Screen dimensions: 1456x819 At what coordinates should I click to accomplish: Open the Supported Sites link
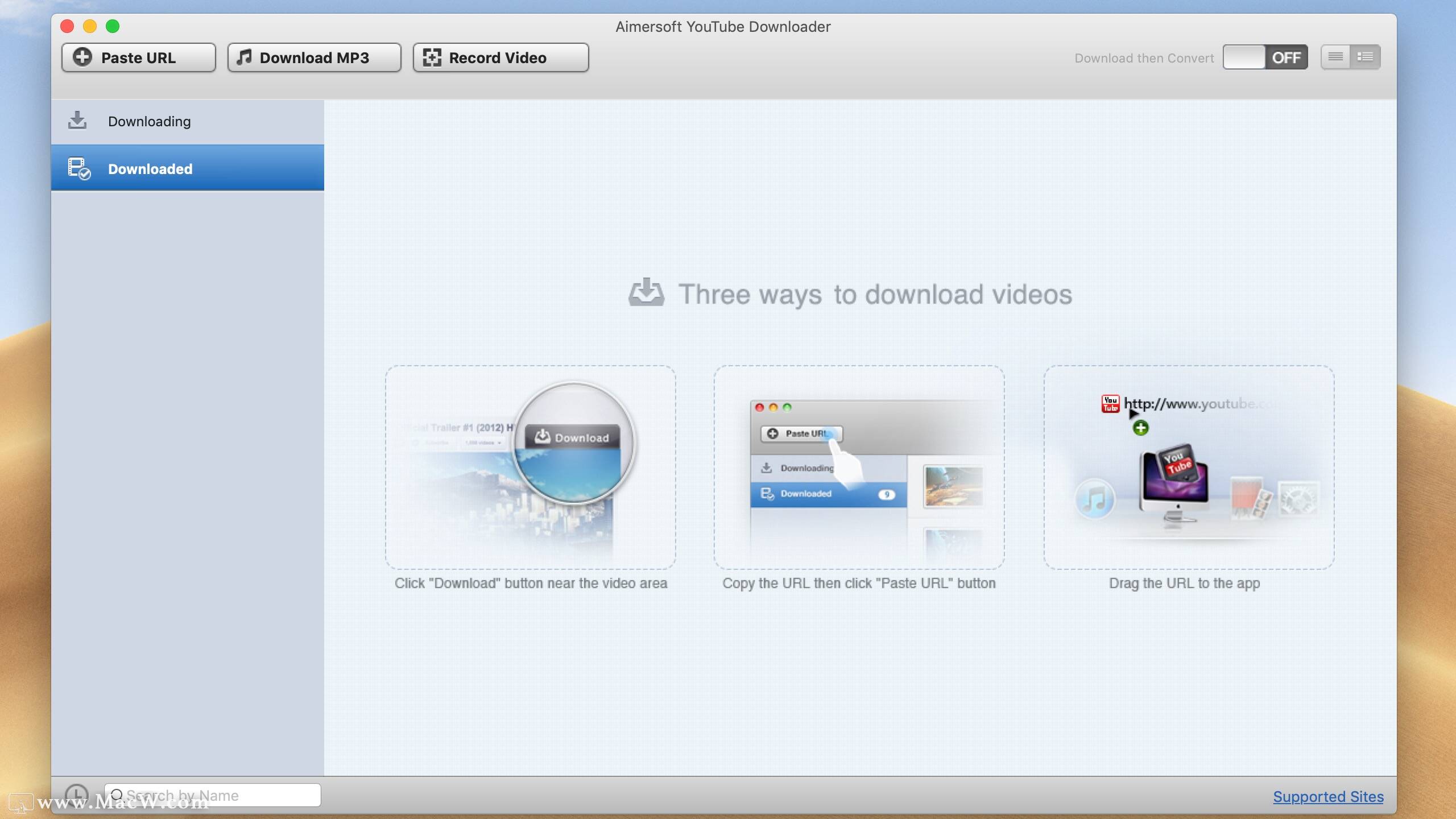[x=1328, y=797]
